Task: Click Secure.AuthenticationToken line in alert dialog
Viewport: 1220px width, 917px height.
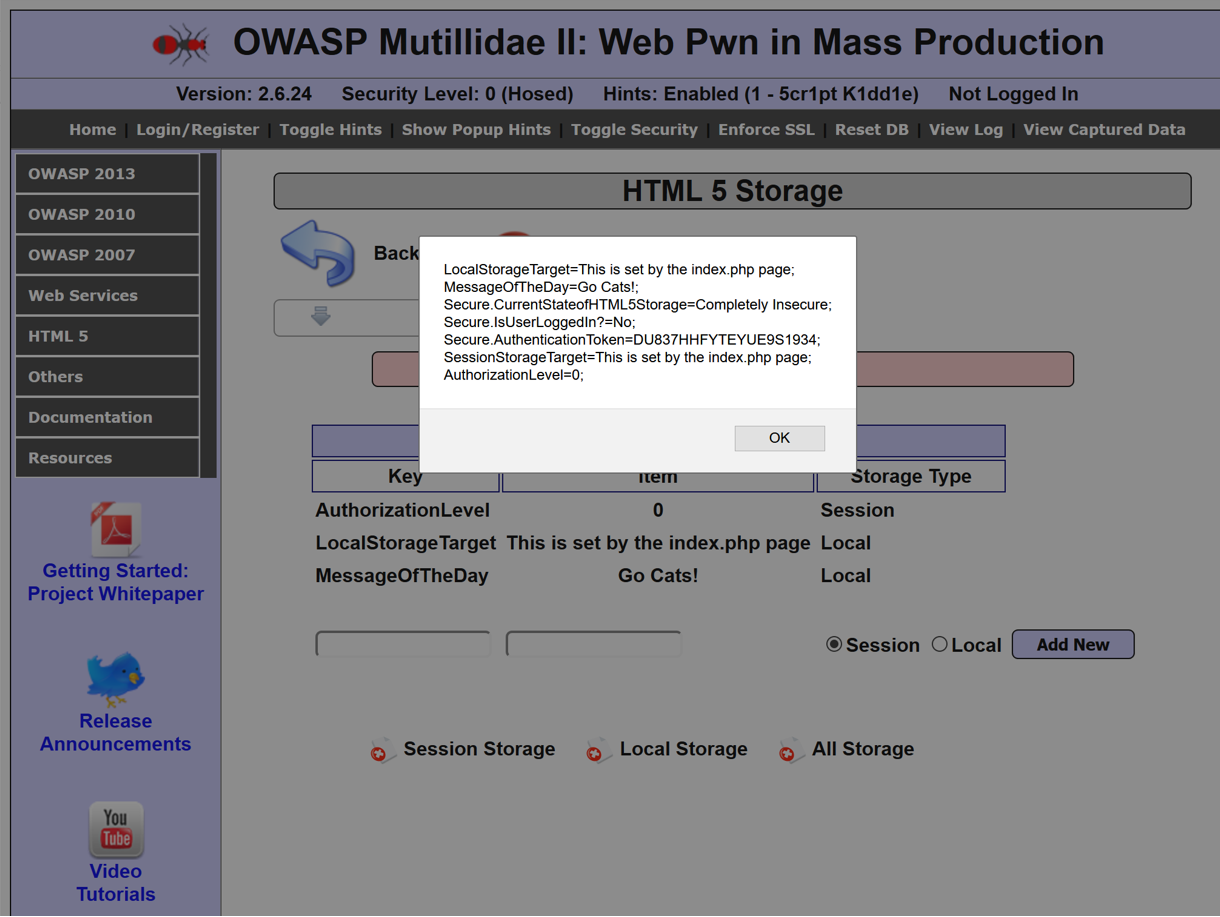Action: [632, 340]
